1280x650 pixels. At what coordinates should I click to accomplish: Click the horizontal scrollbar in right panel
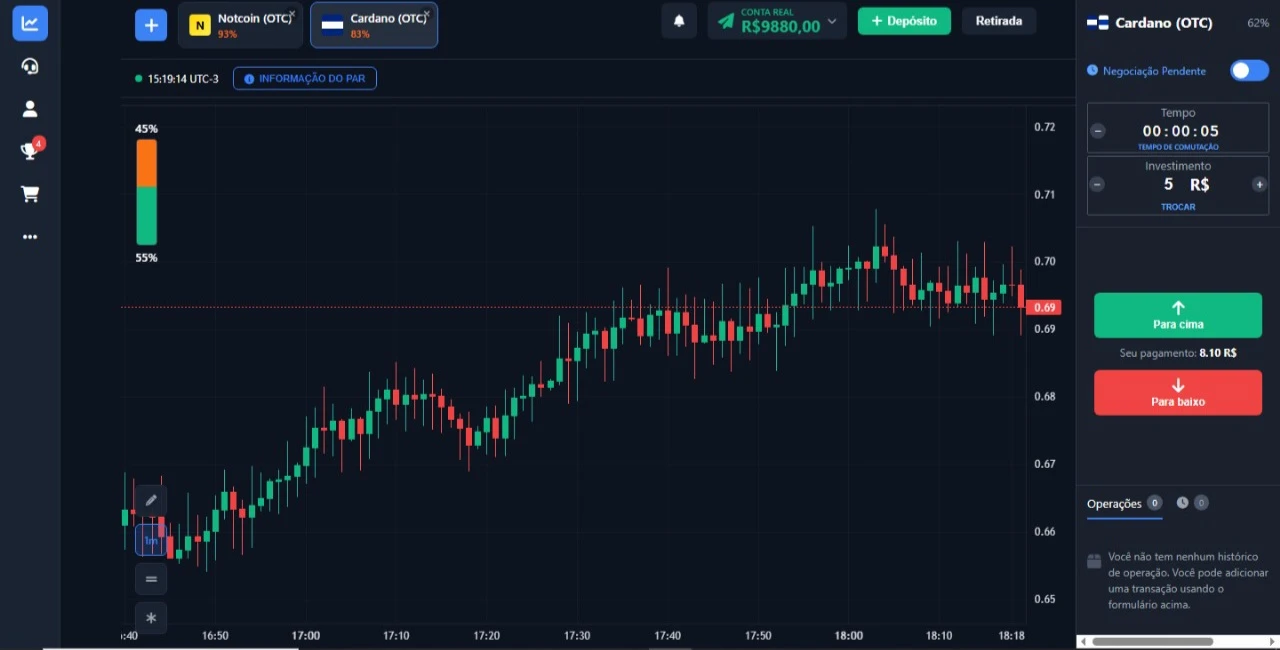[1152, 641]
